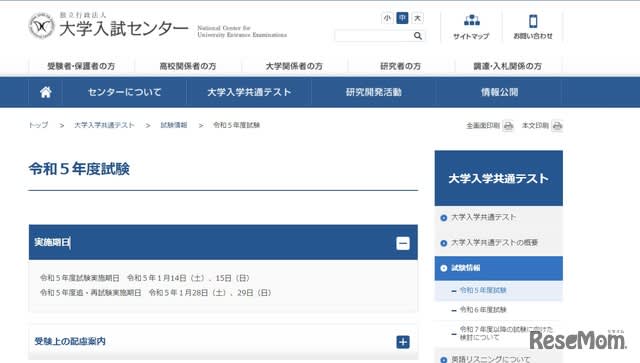Set font size to medium (中)

402,18
